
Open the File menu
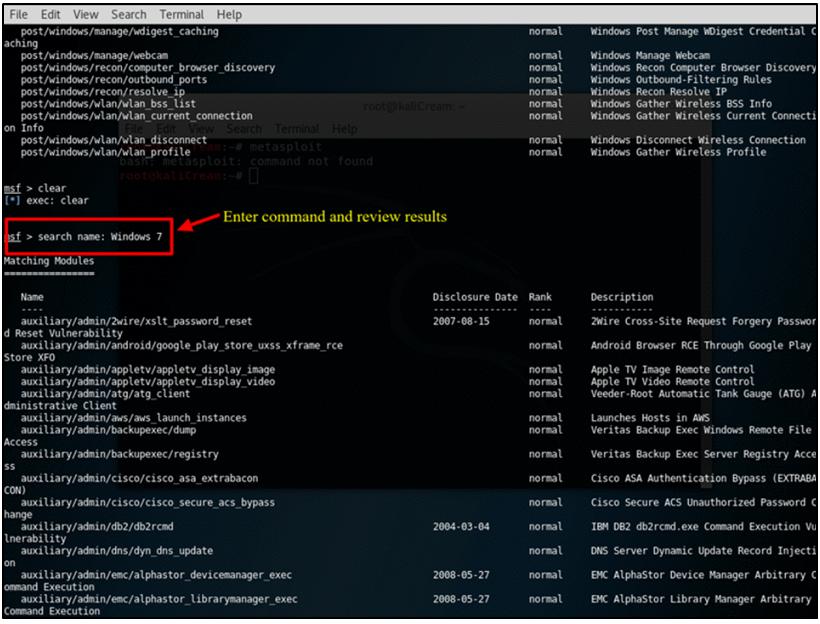tap(18, 15)
